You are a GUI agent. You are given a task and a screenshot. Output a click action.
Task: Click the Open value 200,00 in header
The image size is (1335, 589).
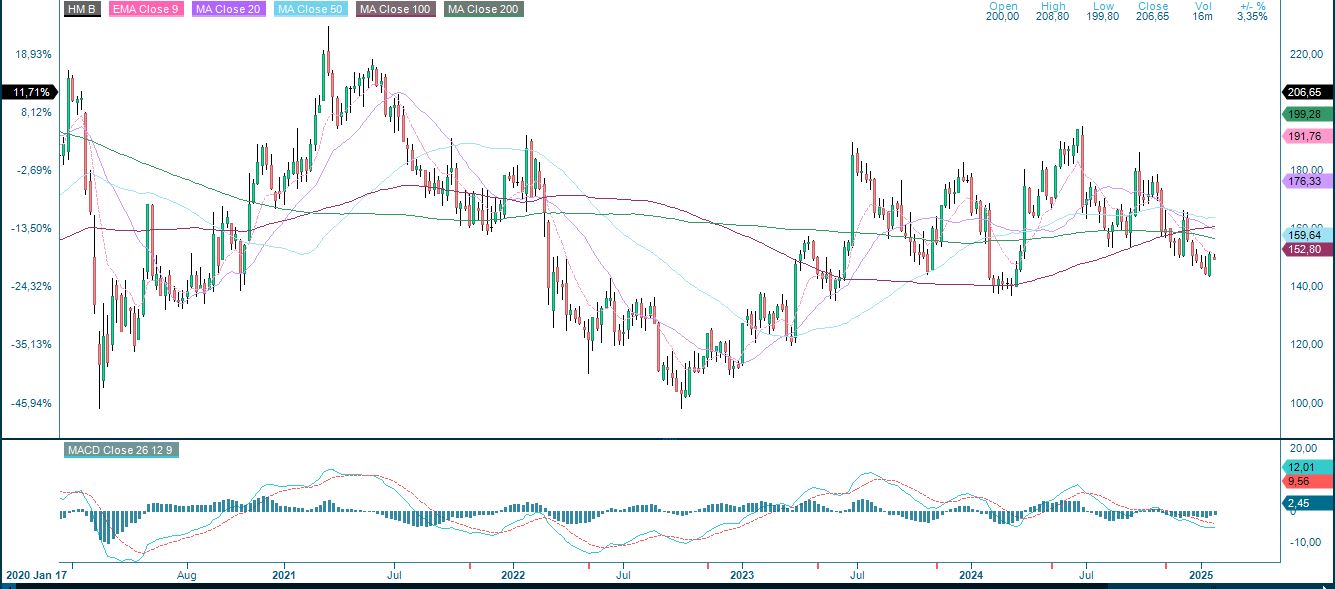tap(1002, 17)
